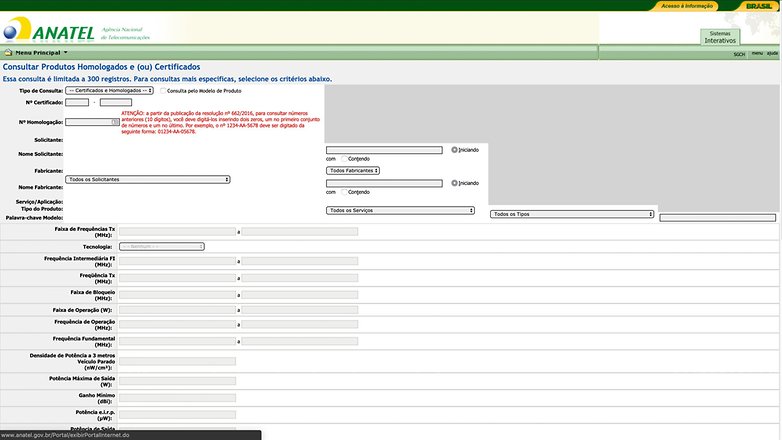
Task: Open the Tipo de Consulta dropdown
Action: pyautogui.click(x=109, y=91)
